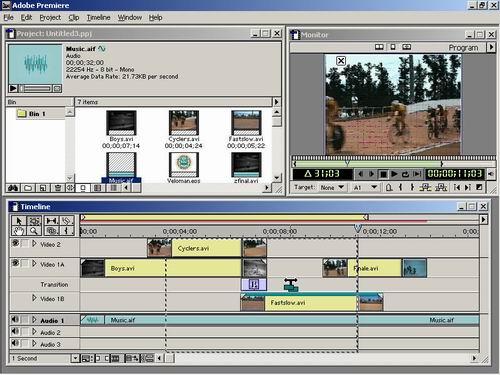500x375 pixels.
Task: Click the preview slider under Music.aif thumbnail
Action: click(x=35, y=89)
